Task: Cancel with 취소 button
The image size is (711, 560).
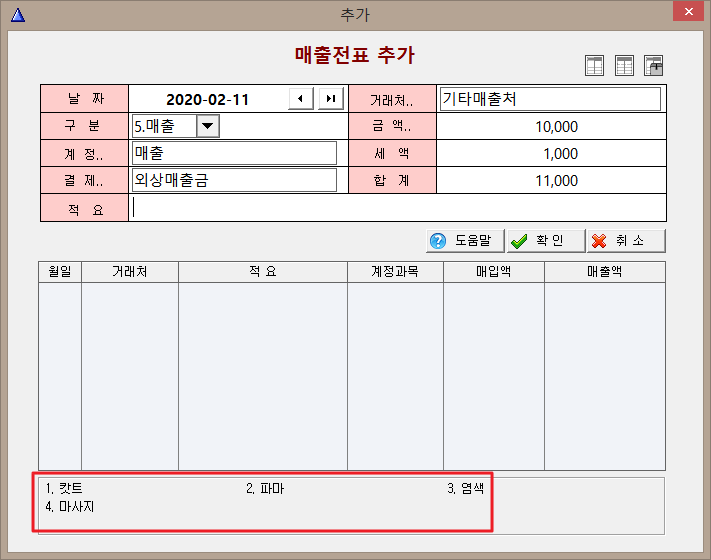Action: (x=626, y=240)
